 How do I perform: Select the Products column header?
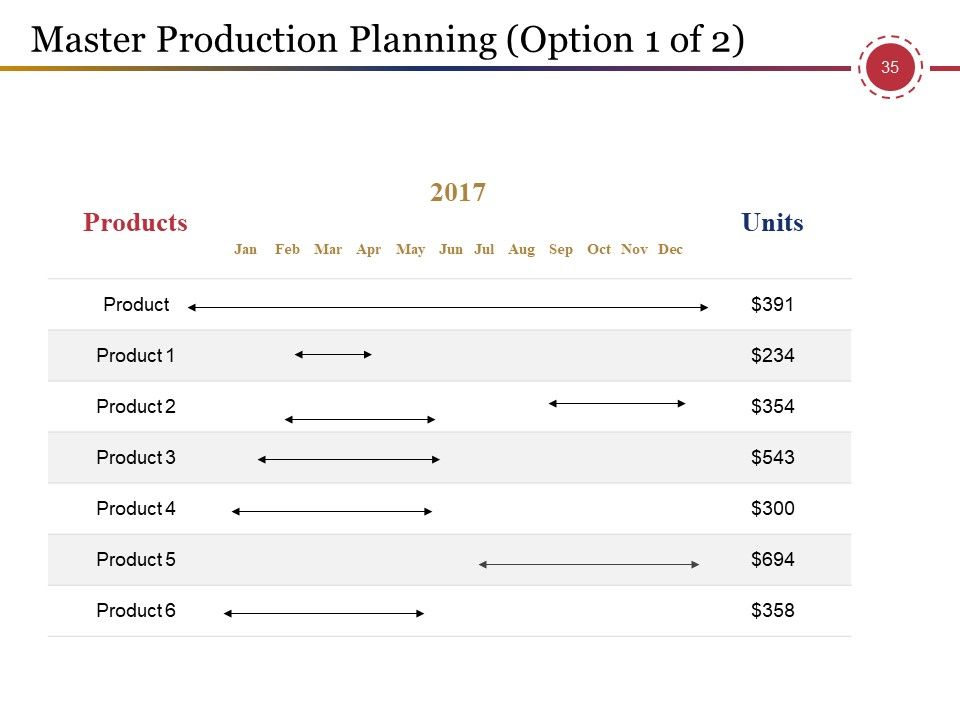pyautogui.click(x=135, y=222)
